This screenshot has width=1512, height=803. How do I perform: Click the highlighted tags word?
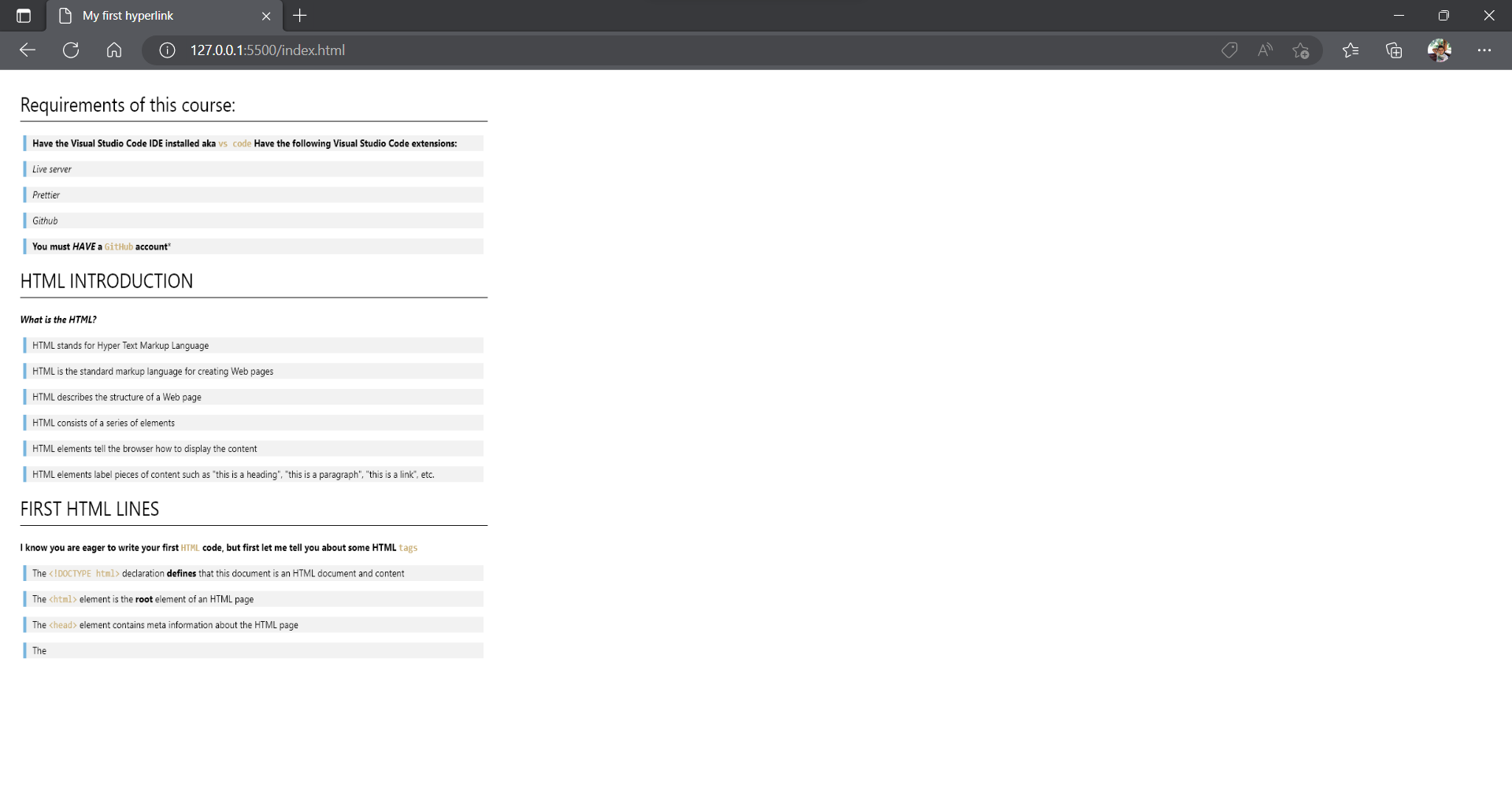[x=408, y=548]
